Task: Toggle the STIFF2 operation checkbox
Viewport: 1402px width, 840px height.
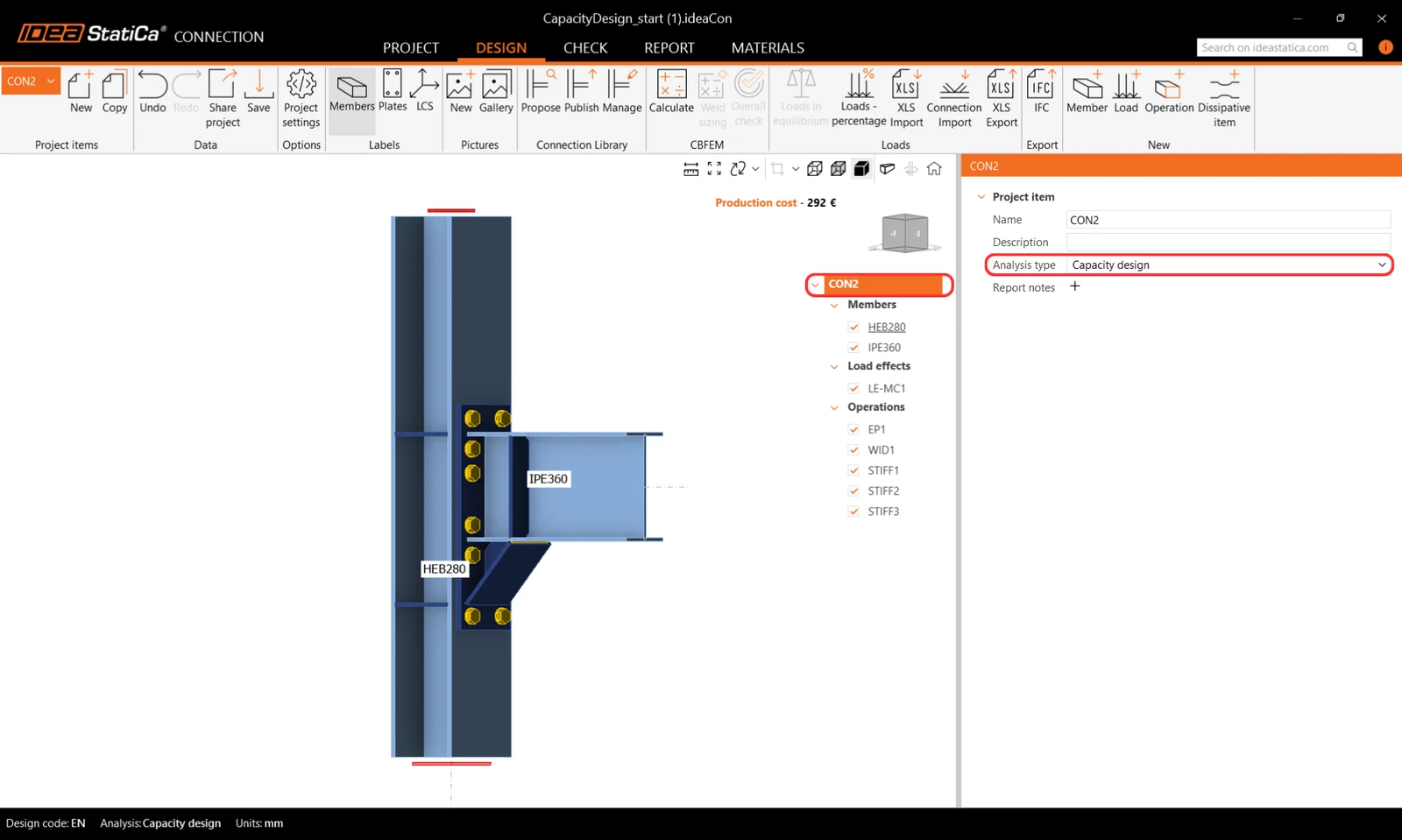Action: (x=853, y=491)
